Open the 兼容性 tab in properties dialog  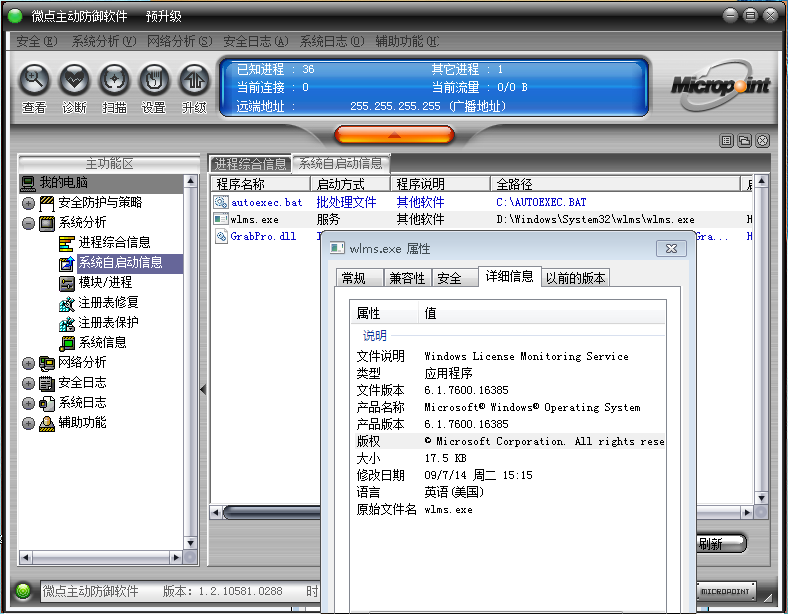407,278
